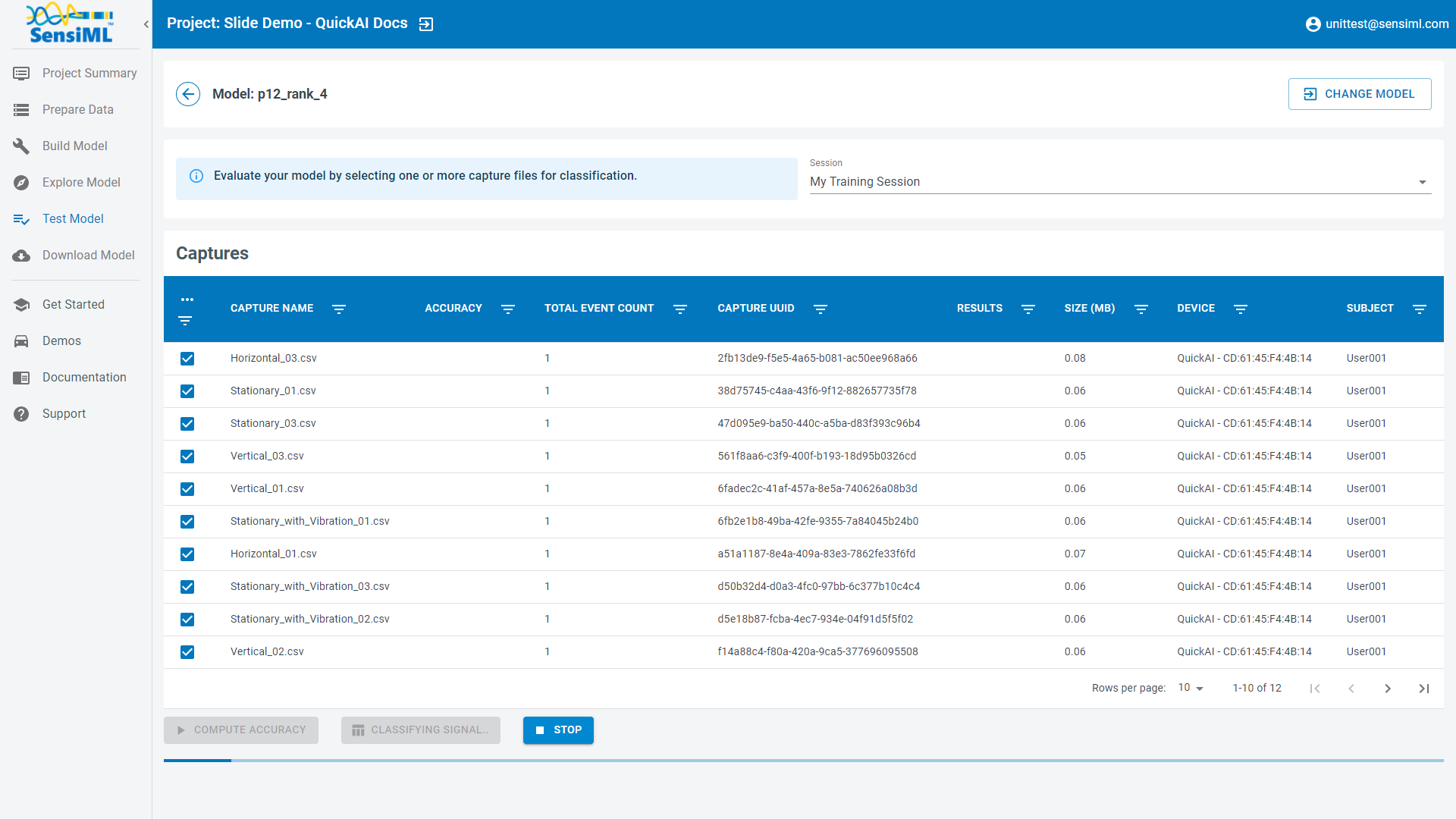
Task: Uncheck the Horizontal_03.csv capture
Action: click(187, 359)
